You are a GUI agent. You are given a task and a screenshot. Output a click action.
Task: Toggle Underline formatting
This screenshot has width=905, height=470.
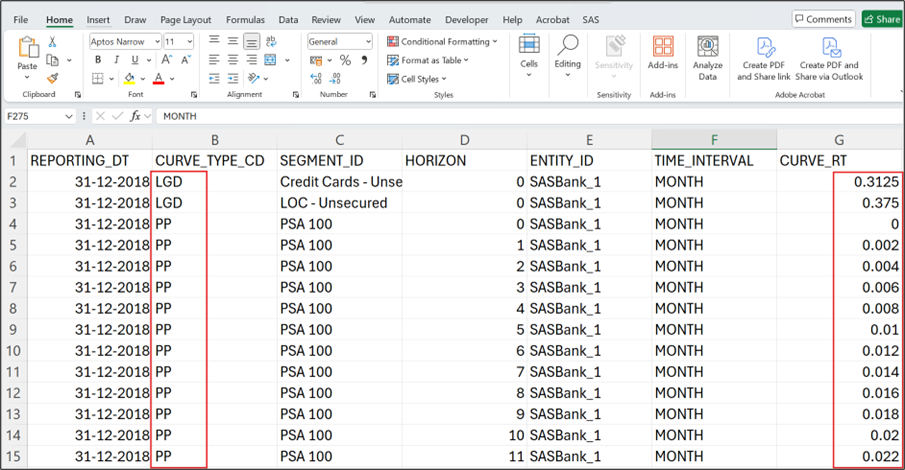tap(134, 59)
